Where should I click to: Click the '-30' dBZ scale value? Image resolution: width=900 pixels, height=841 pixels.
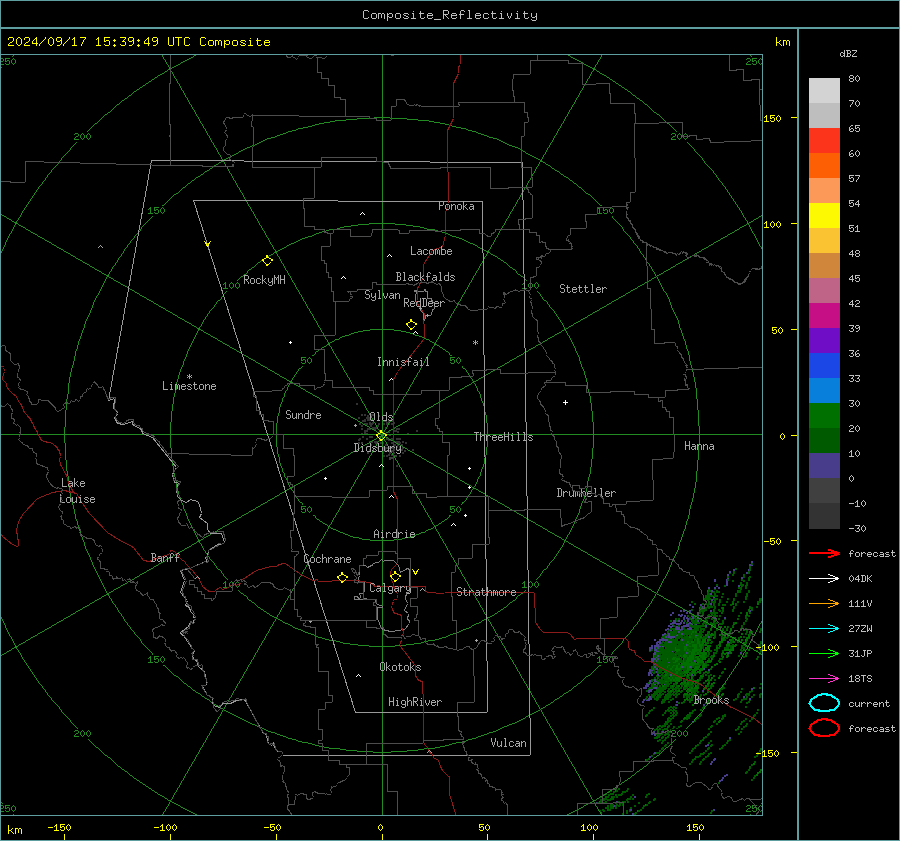pyautogui.click(x=858, y=528)
